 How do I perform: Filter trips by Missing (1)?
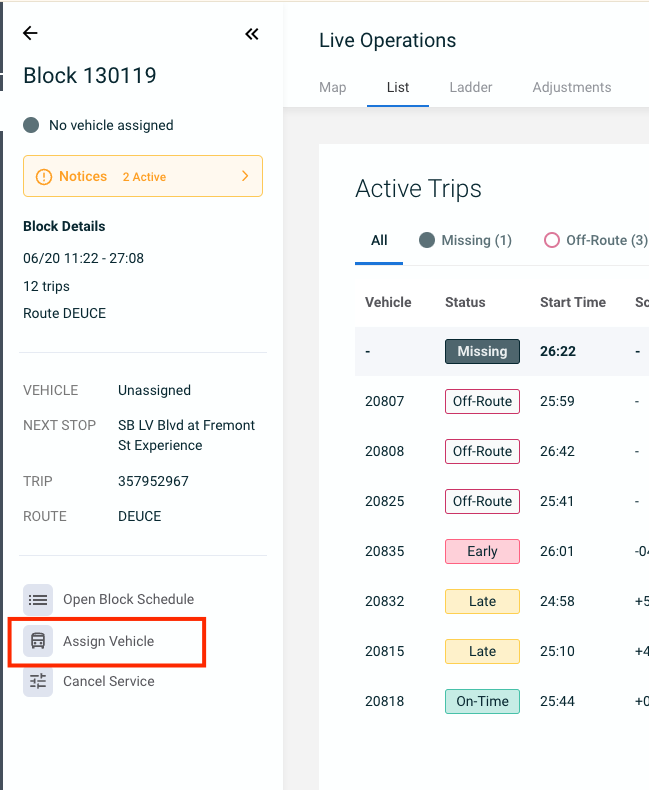(x=465, y=240)
